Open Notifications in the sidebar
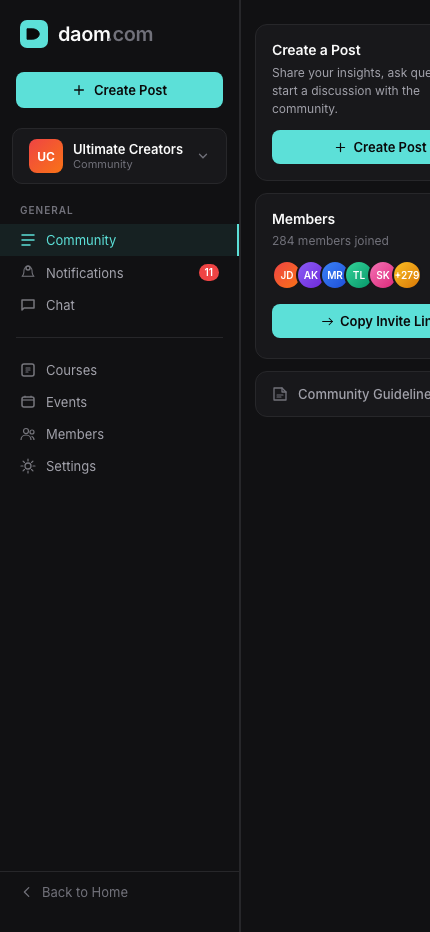 pyautogui.click(x=120, y=273)
